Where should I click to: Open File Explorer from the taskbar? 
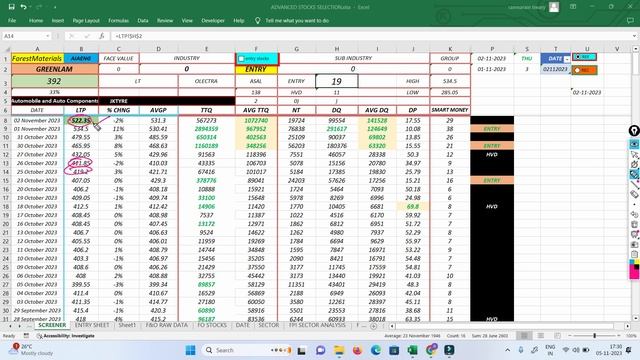339,350
